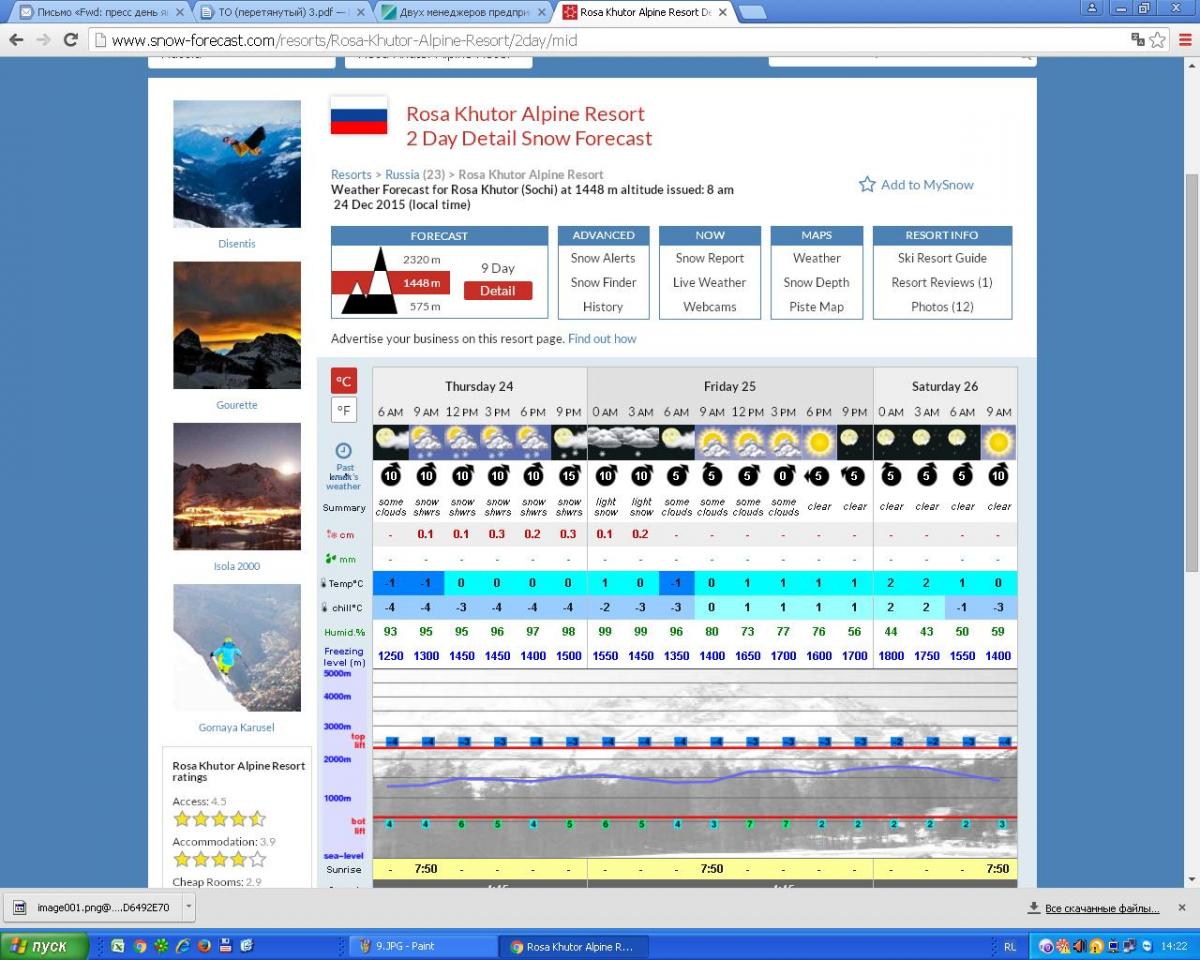Switch to the ТО (перетянутый) 3.pdf tab
Screen dimensions: 1200x960
pyautogui.click(x=284, y=13)
